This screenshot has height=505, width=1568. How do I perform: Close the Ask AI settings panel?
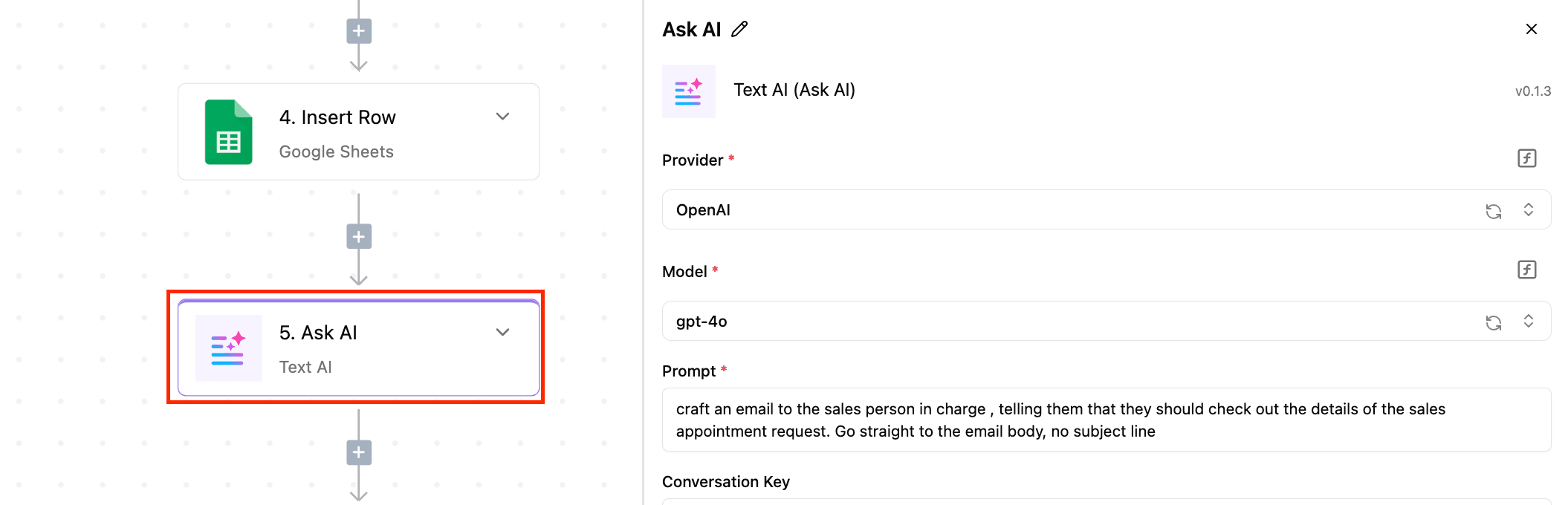coord(1532,29)
